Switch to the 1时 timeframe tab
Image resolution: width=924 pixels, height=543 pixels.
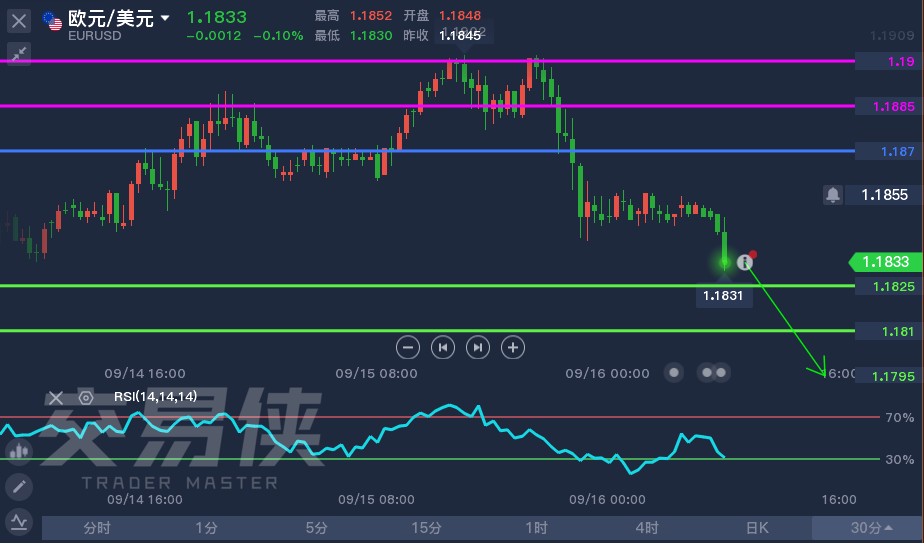[x=537, y=528]
